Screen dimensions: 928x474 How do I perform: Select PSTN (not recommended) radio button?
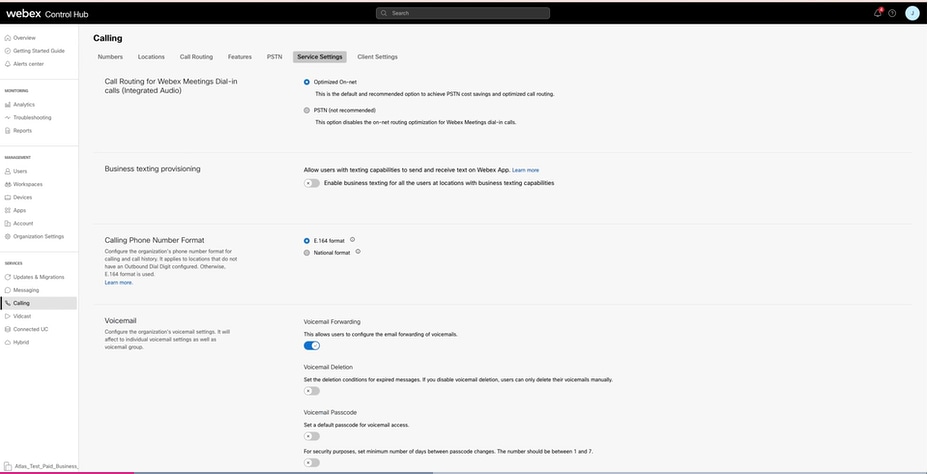click(307, 110)
